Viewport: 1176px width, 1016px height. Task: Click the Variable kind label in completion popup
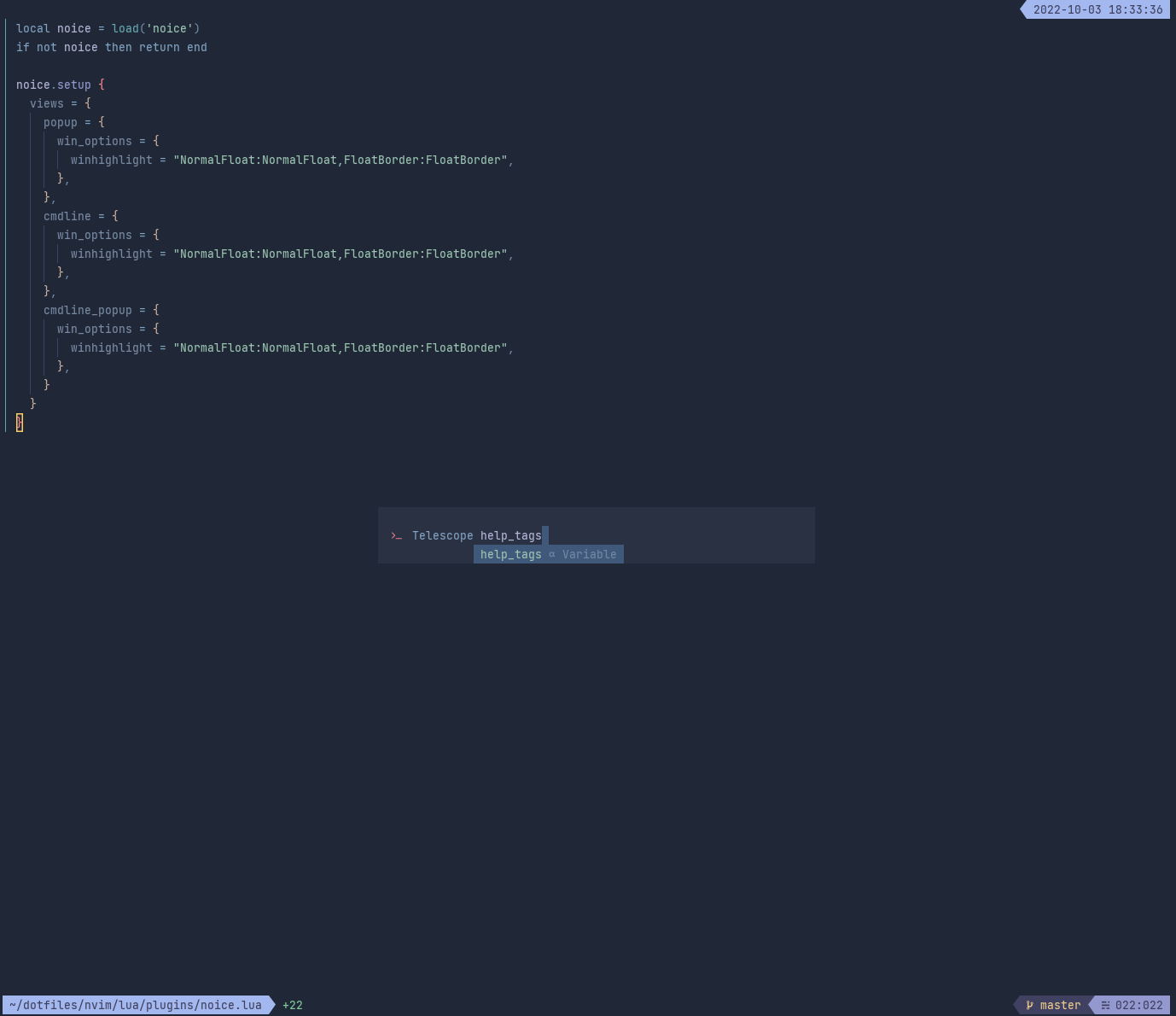coord(589,554)
